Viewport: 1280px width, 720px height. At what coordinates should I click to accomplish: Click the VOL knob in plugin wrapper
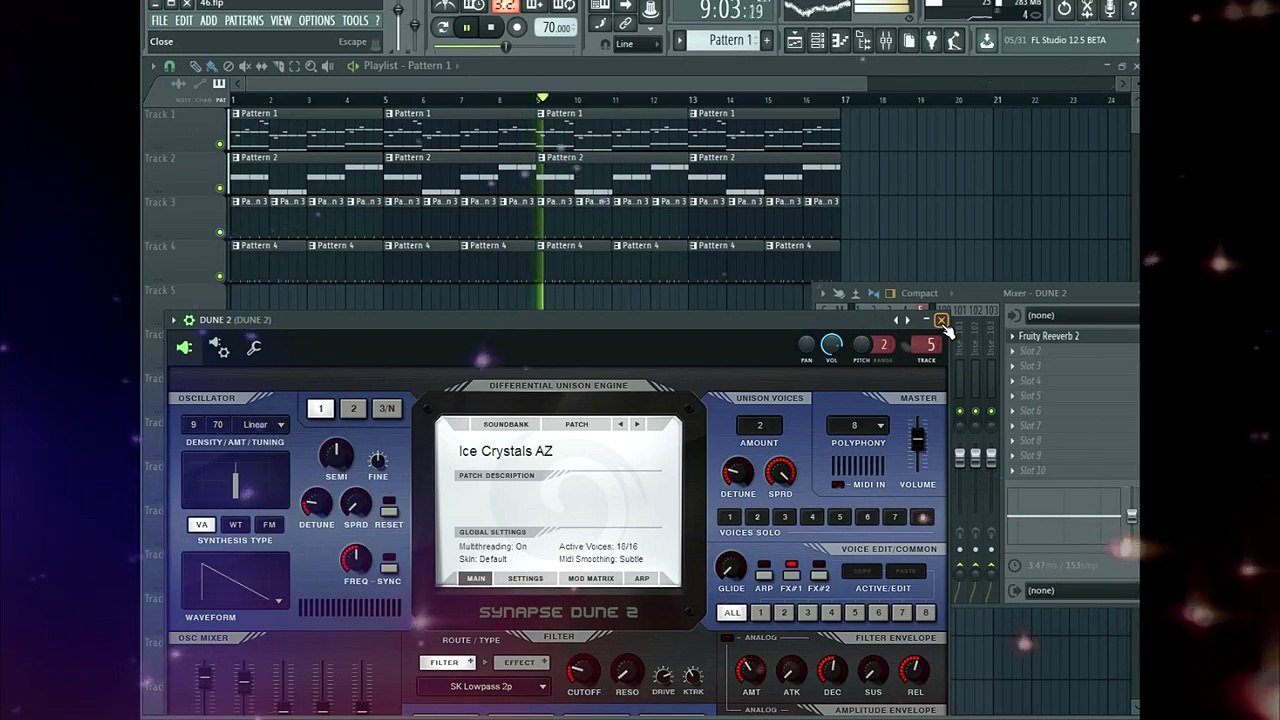click(x=831, y=345)
